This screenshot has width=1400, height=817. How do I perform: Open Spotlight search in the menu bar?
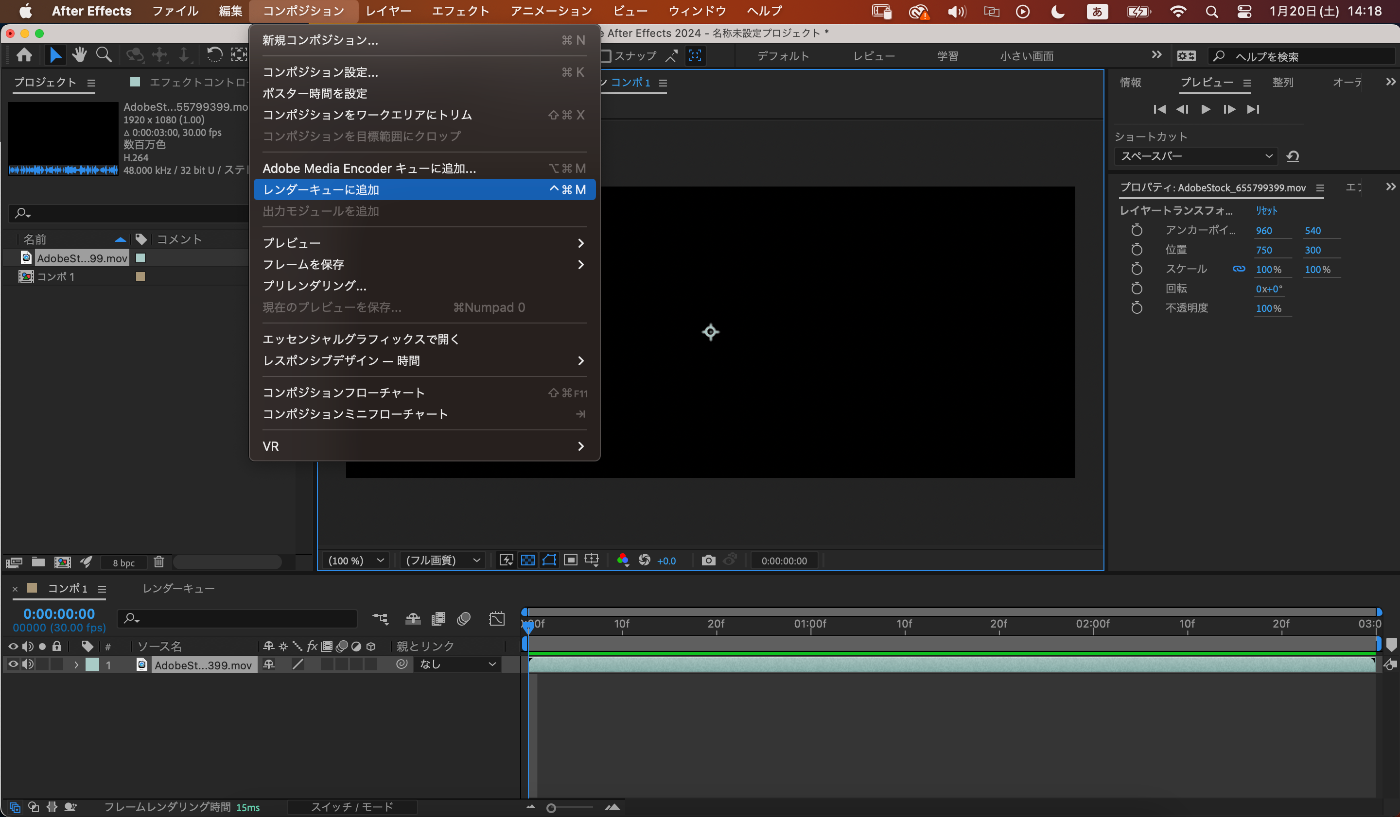point(1212,11)
